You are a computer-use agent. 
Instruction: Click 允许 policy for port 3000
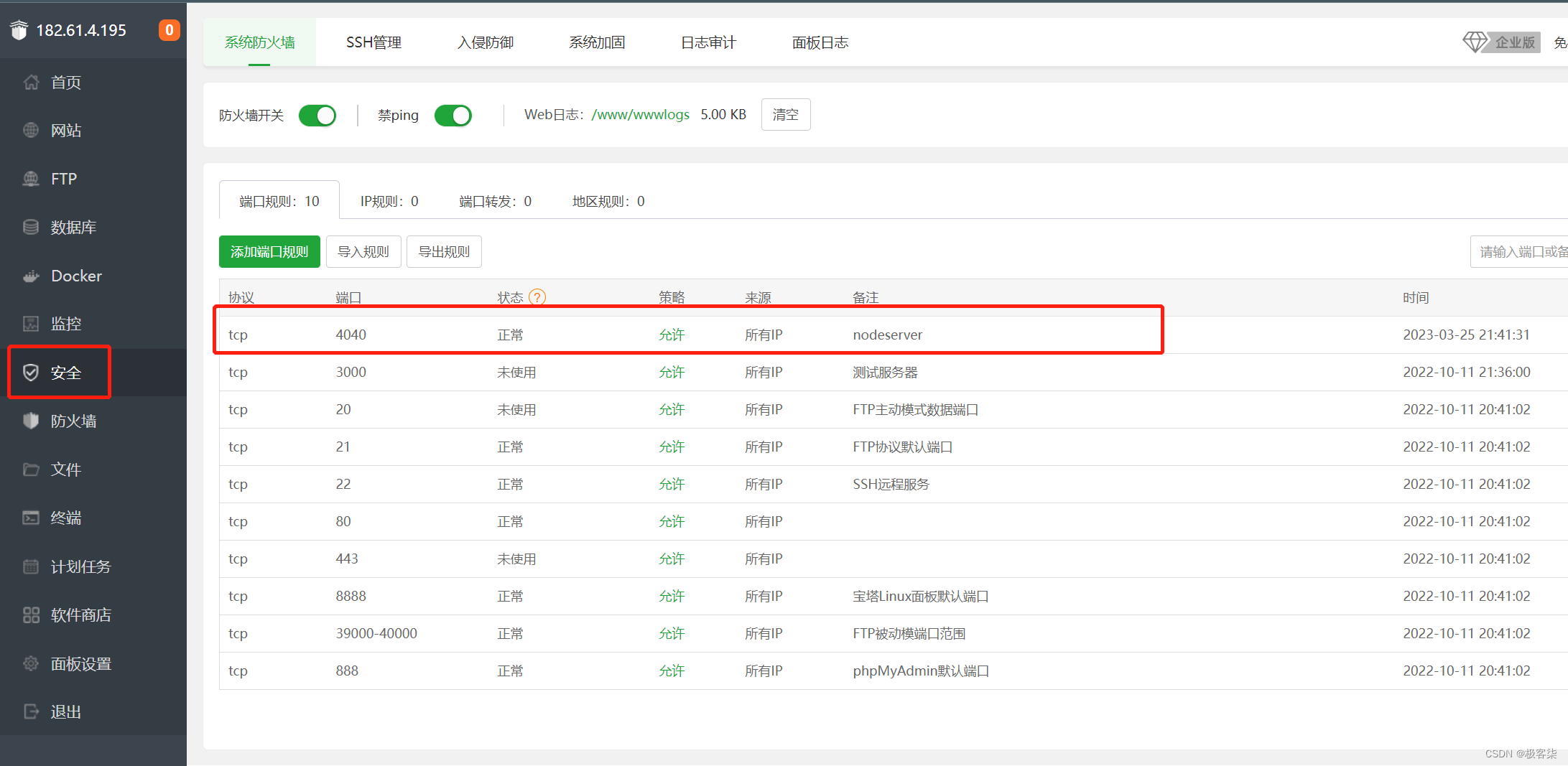(672, 372)
